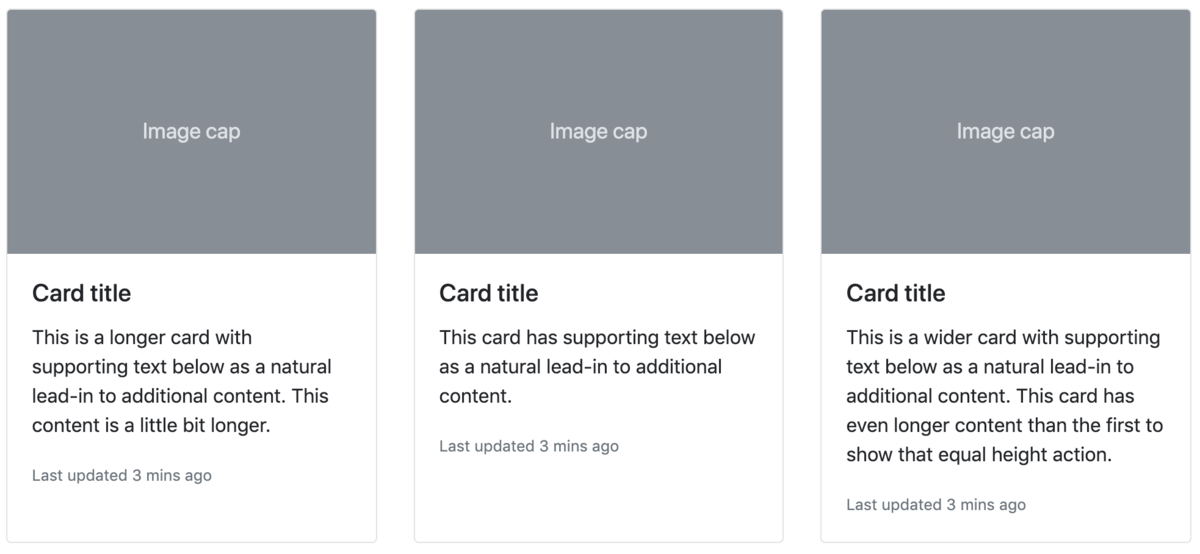Click 'This is a wider card with supporting'

point(1003,337)
